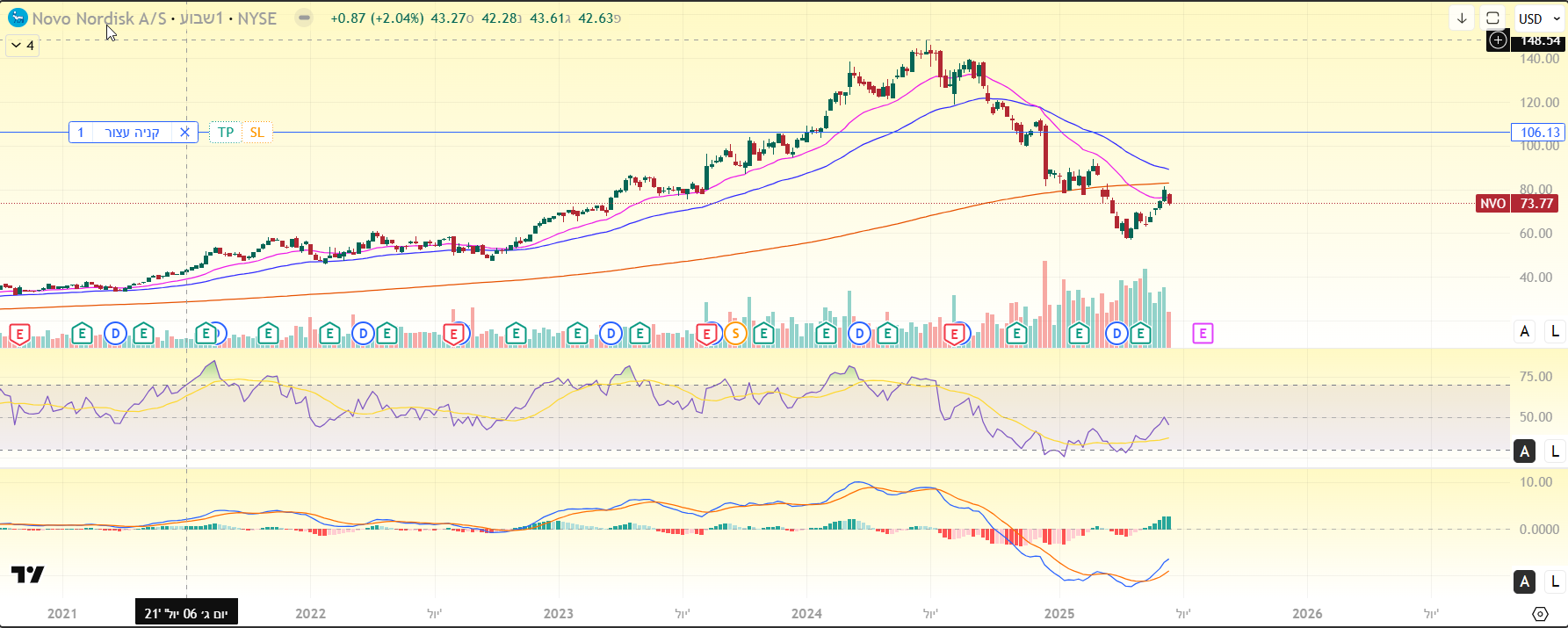This screenshot has height=628, width=1568.
Task: Cancel the buy stop order with X
Action: pyautogui.click(x=184, y=133)
